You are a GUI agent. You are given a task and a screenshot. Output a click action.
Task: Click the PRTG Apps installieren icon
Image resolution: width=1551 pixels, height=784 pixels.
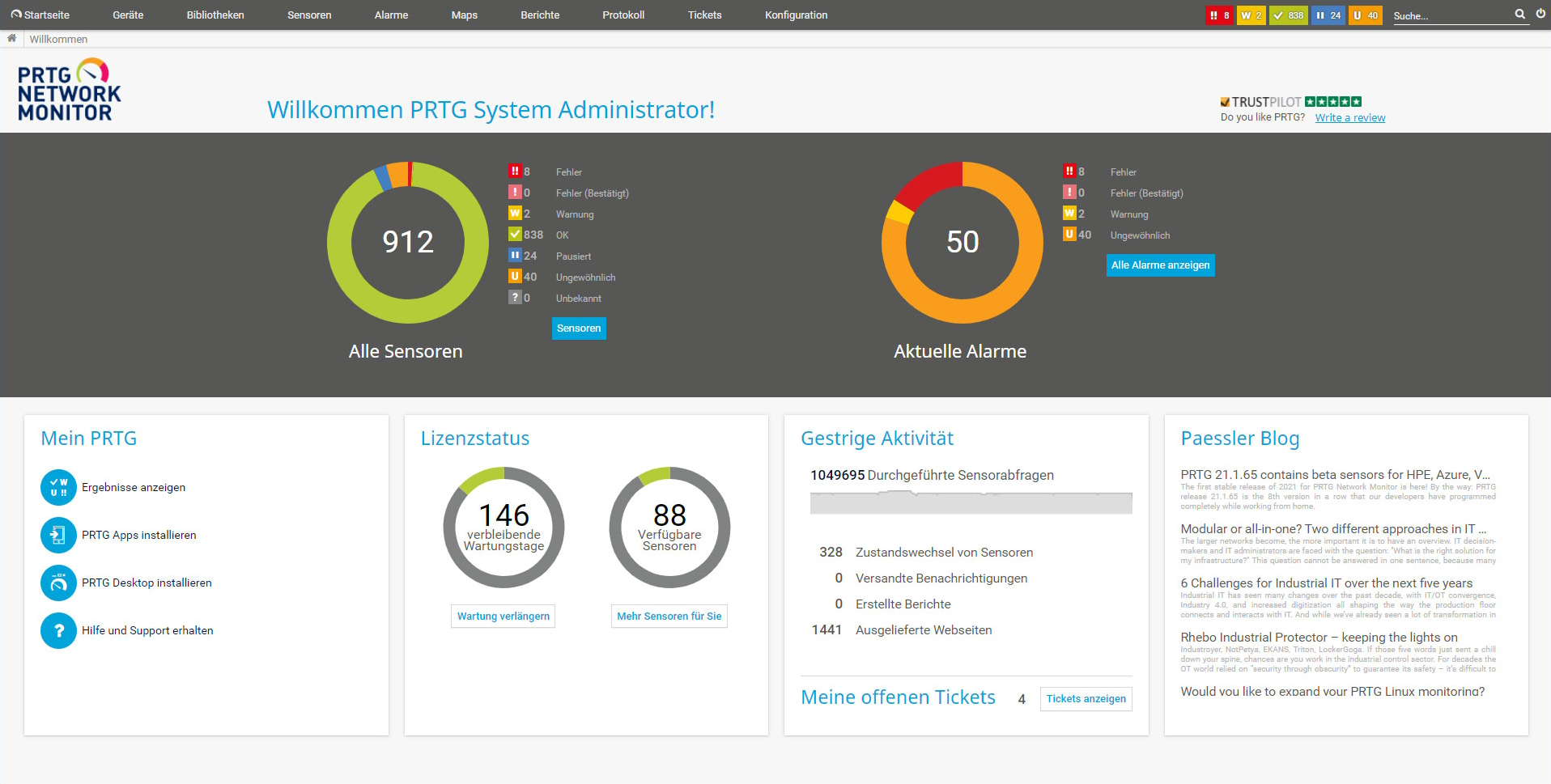tap(58, 536)
